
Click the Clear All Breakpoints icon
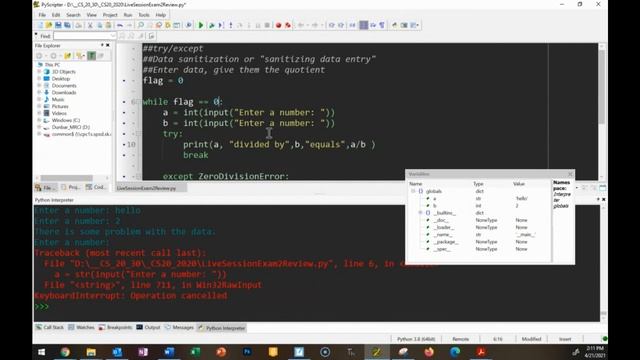click(288, 25)
